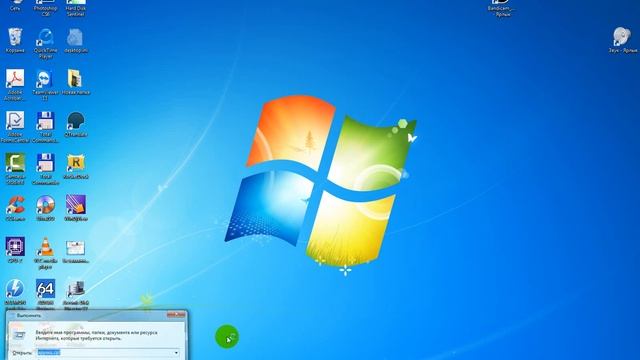Image resolution: width=640 pixels, height=360 pixels.
Task: Select the computer tower icon beside AIDA64
Action: (76, 294)
